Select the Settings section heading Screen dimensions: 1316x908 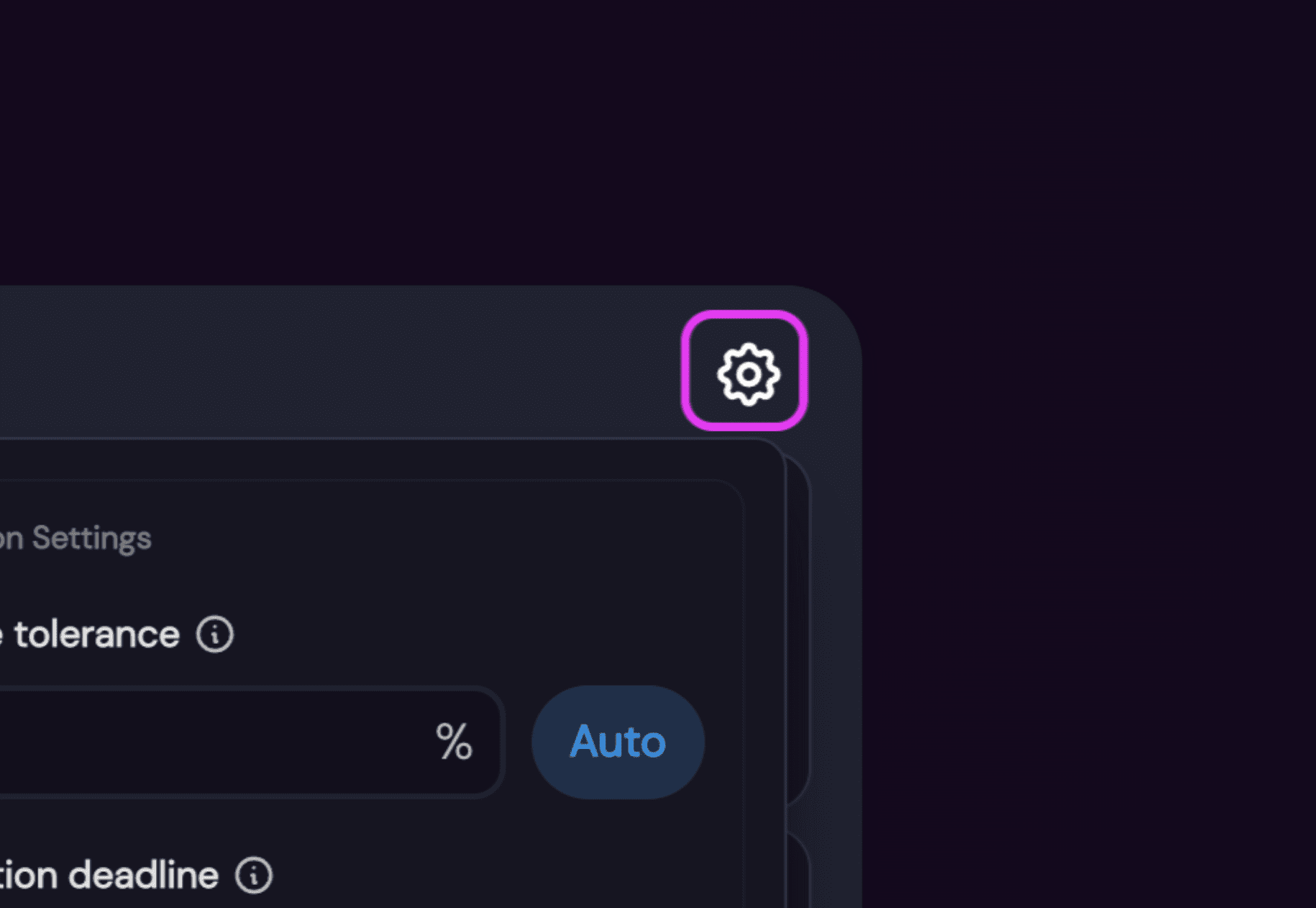[76, 538]
